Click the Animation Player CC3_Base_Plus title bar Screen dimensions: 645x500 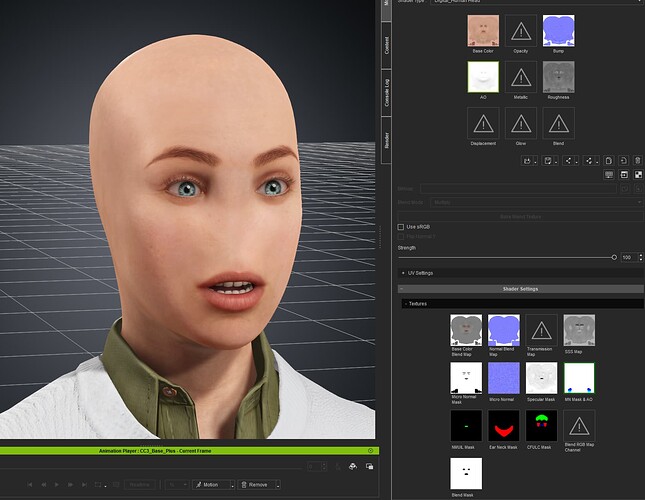pyautogui.click(x=190, y=451)
